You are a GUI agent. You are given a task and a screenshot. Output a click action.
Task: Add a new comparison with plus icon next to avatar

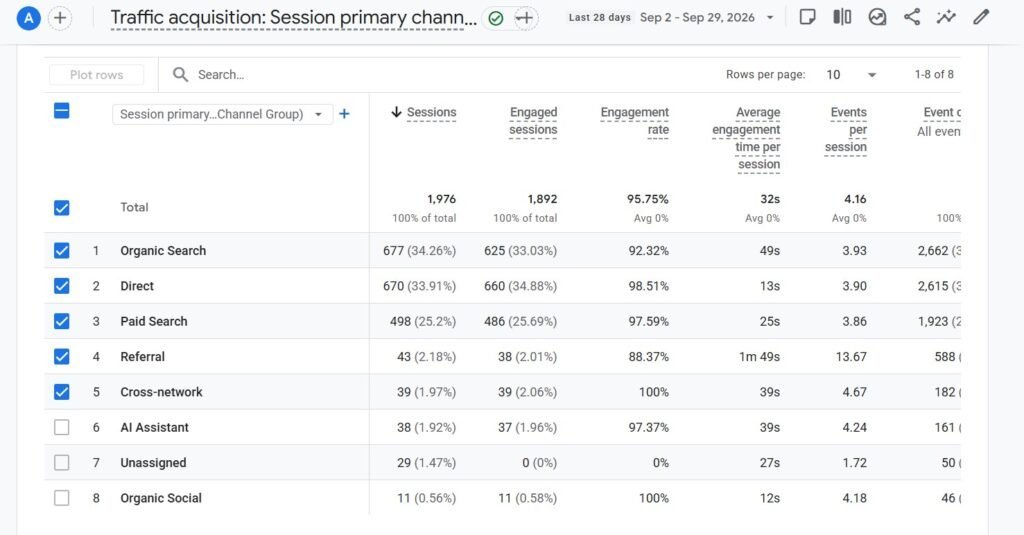[x=59, y=18]
